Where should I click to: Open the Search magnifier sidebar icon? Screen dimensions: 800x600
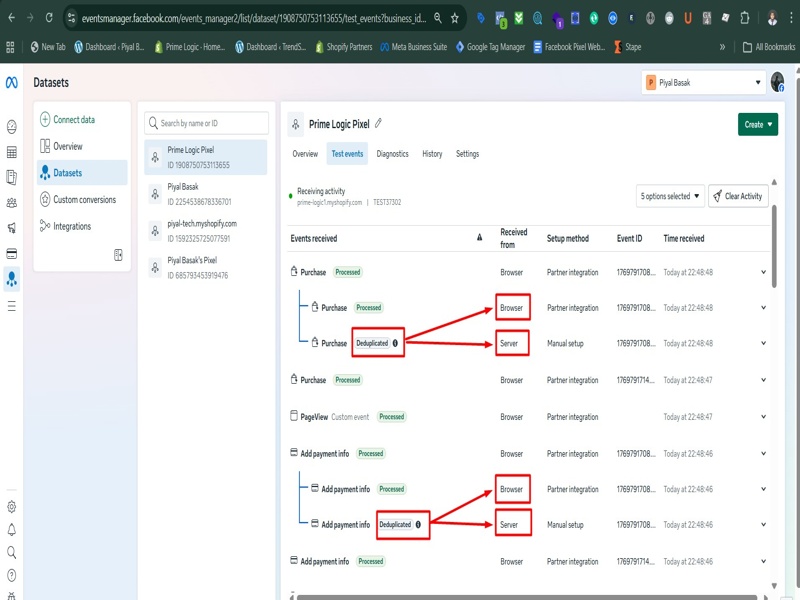click(11, 552)
